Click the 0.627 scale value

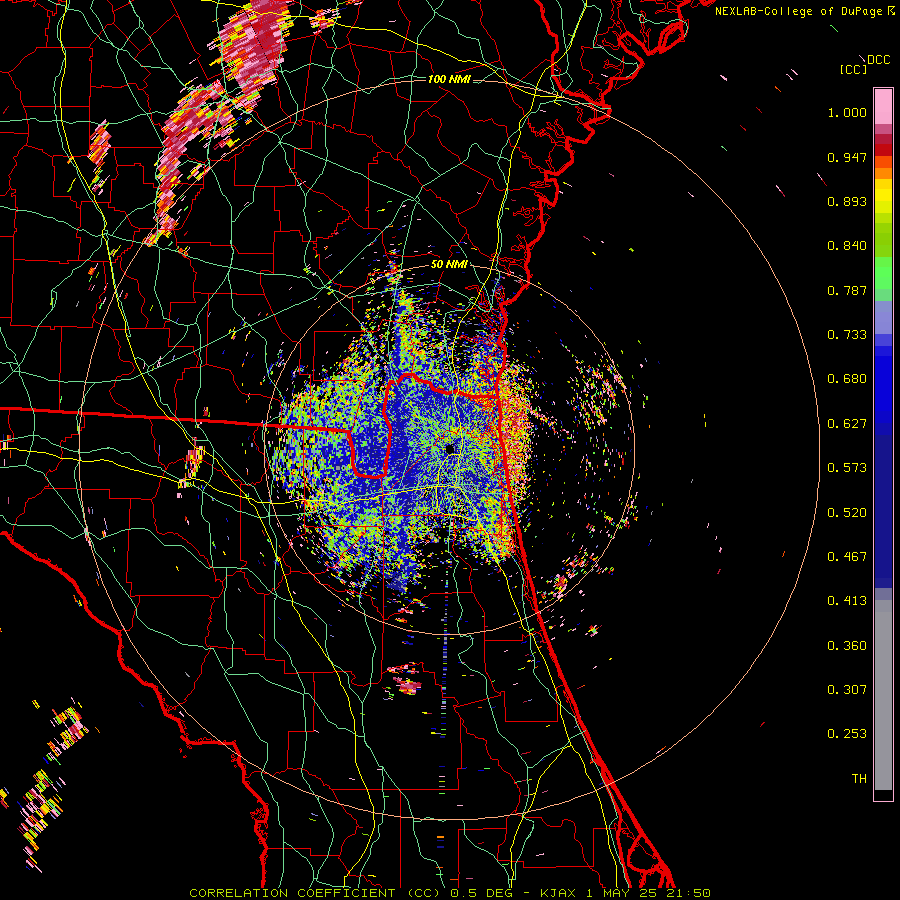tap(847, 424)
